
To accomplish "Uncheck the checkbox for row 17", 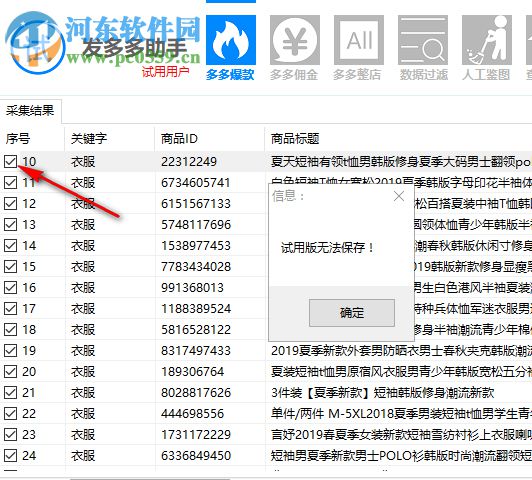I will click(11, 309).
